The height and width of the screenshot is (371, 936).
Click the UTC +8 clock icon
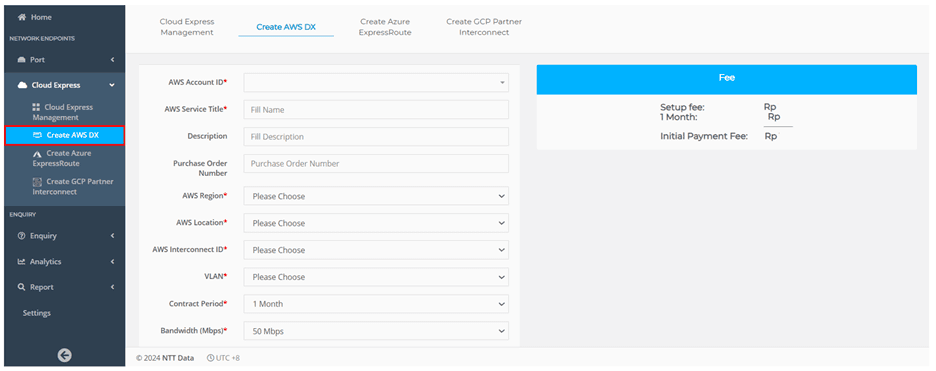(210, 358)
